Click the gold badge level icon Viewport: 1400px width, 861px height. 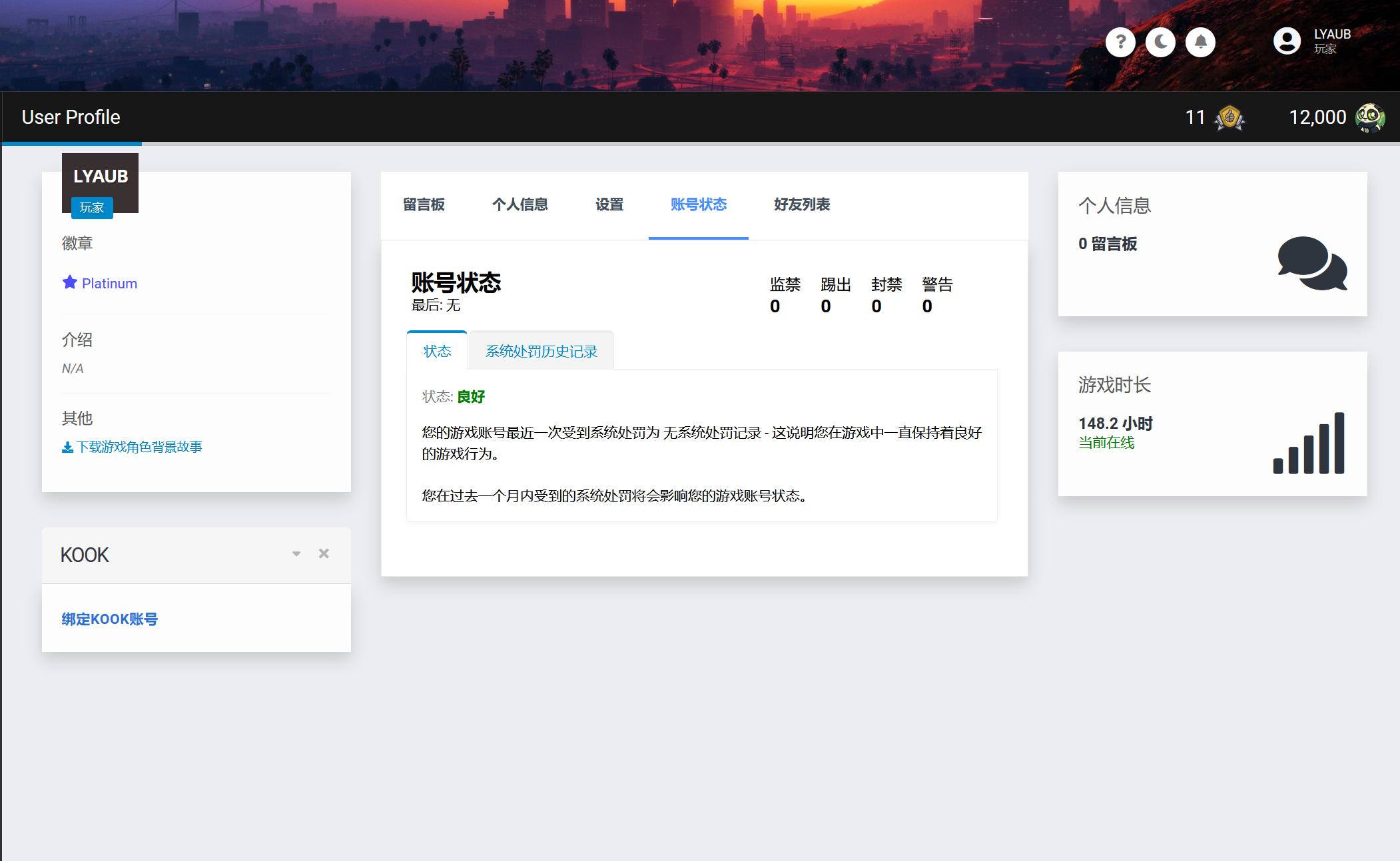point(1229,119)
